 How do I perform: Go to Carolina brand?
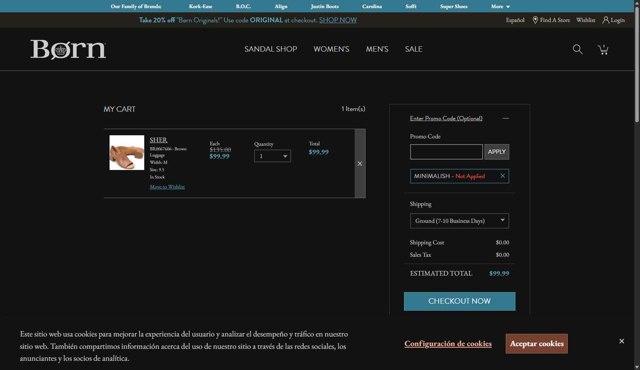click(x=372, y=7)
